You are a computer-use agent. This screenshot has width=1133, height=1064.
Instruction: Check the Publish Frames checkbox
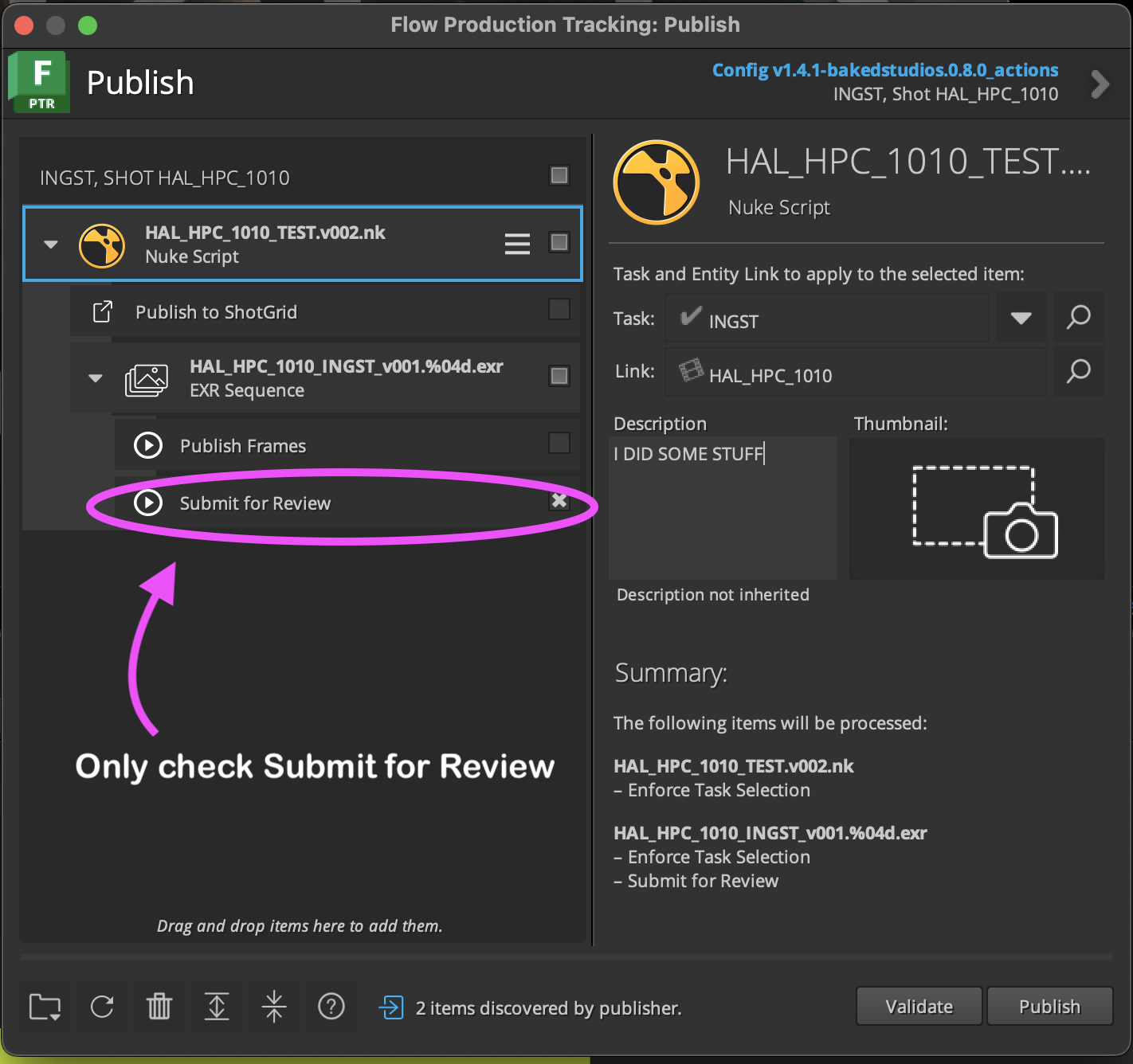(x=560, y=444)
